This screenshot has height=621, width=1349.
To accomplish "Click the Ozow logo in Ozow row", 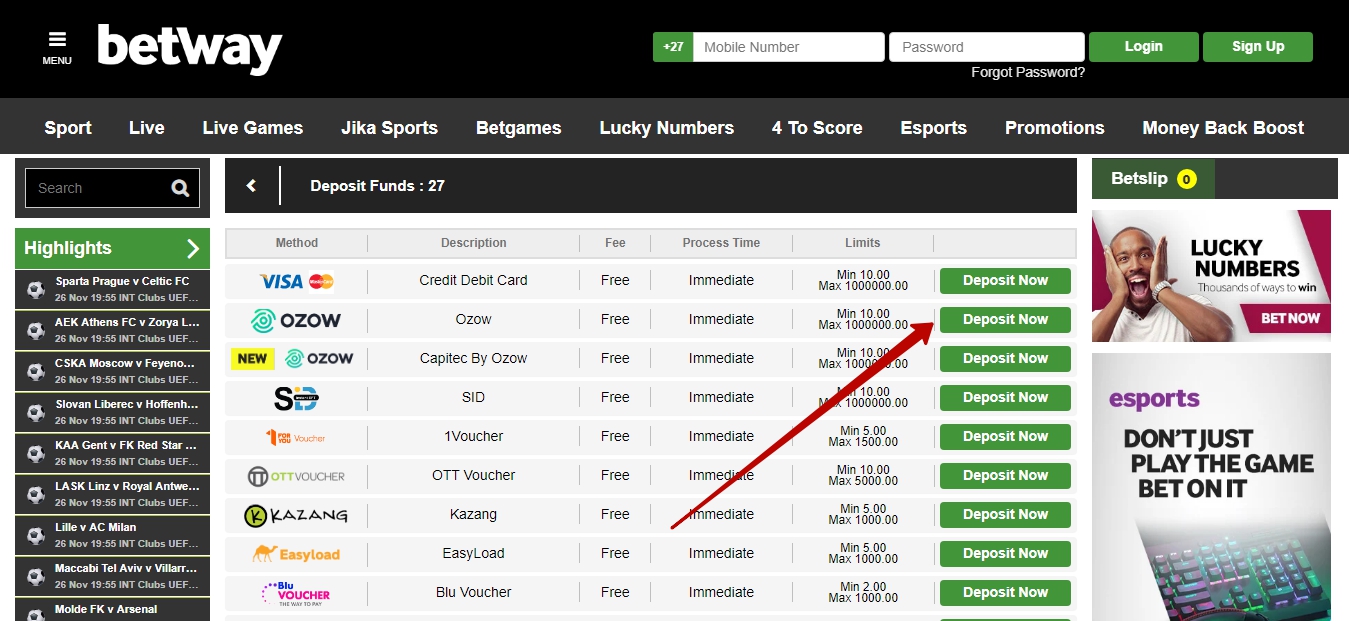I will [x=296, y=320].
